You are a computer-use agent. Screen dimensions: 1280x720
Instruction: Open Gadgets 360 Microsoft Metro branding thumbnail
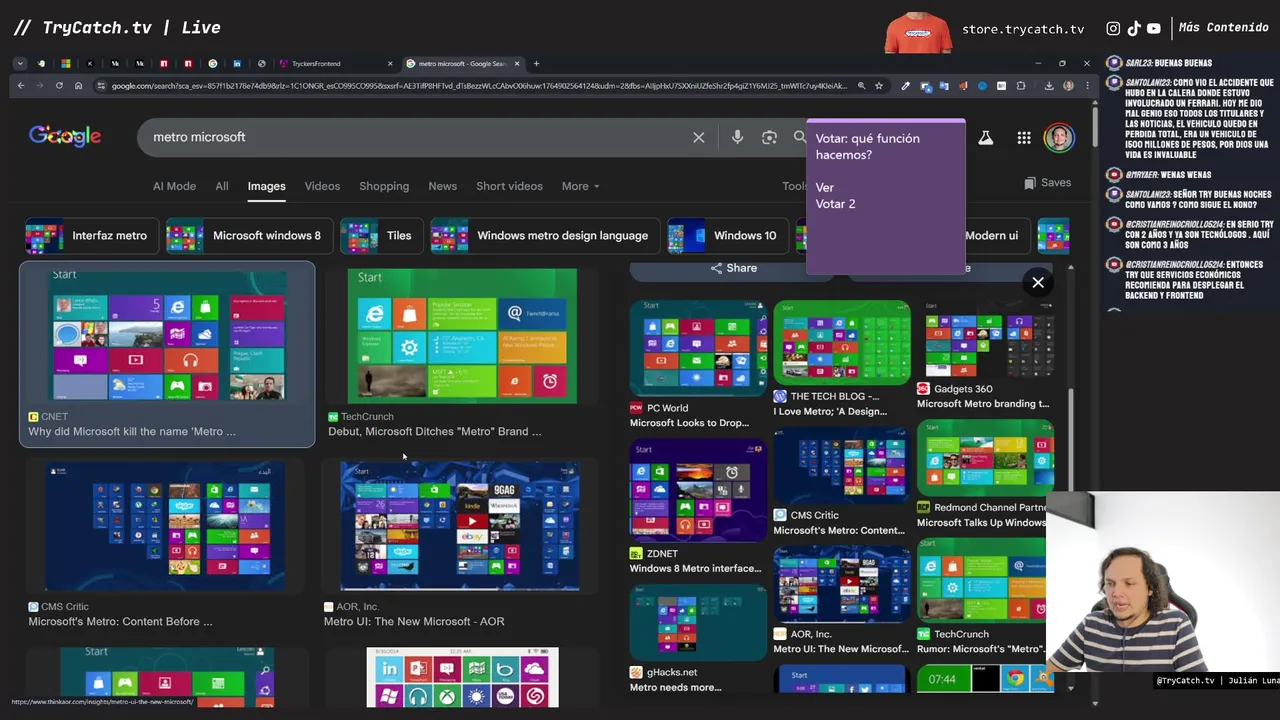click(x=986, y=339)
